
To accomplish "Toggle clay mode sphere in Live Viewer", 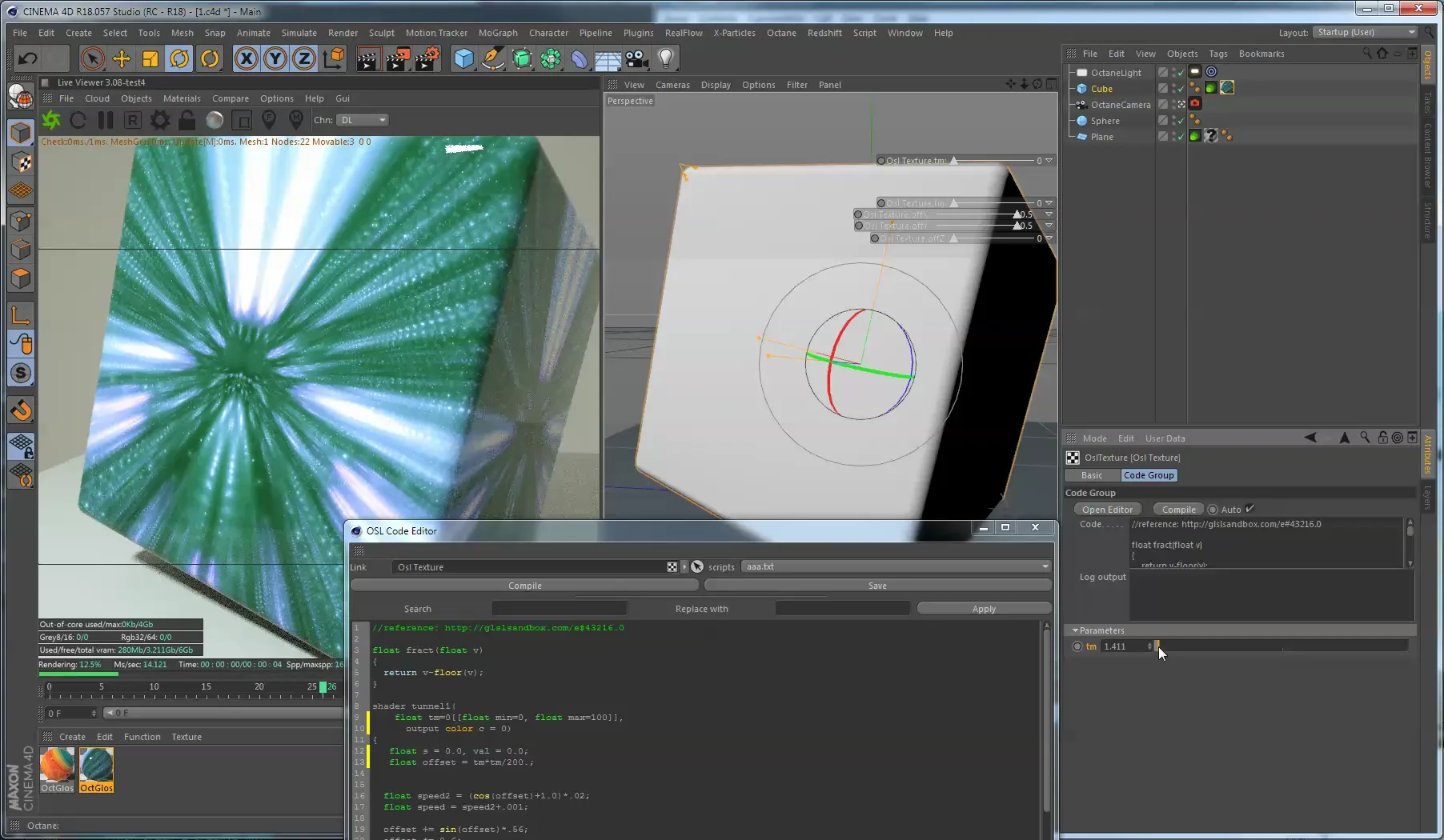I will (215, 120).
